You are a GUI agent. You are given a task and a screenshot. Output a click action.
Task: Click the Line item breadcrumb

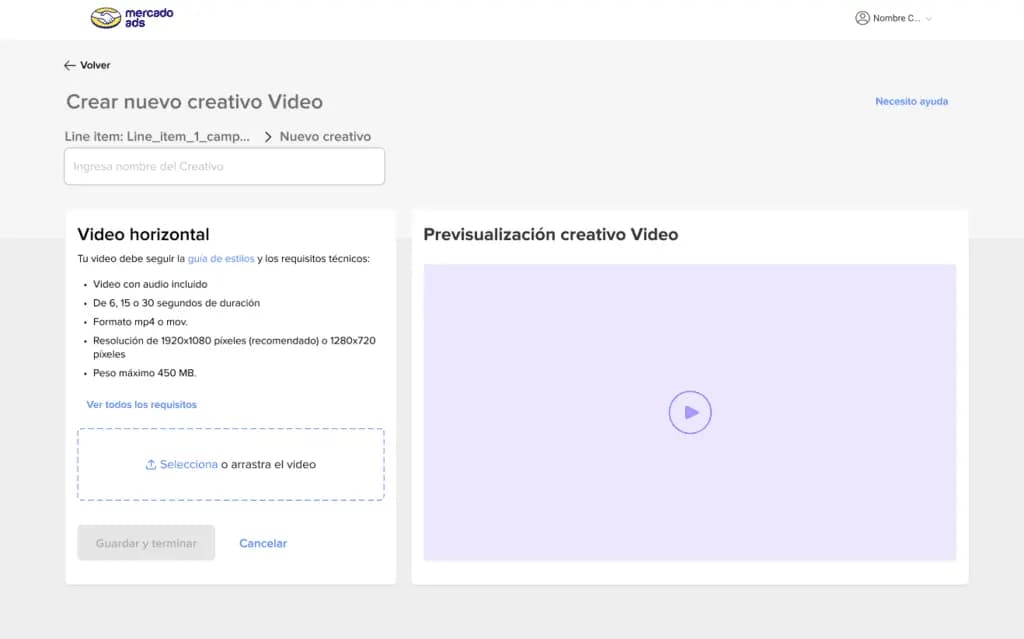pos(157,137)
